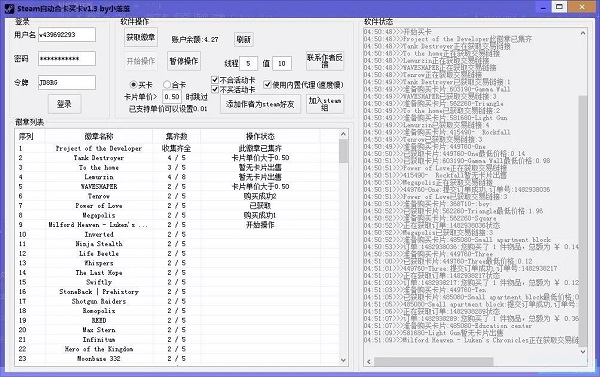Select the Tenrow row
This screenshot has width=600, height=377.
point(177,196)
